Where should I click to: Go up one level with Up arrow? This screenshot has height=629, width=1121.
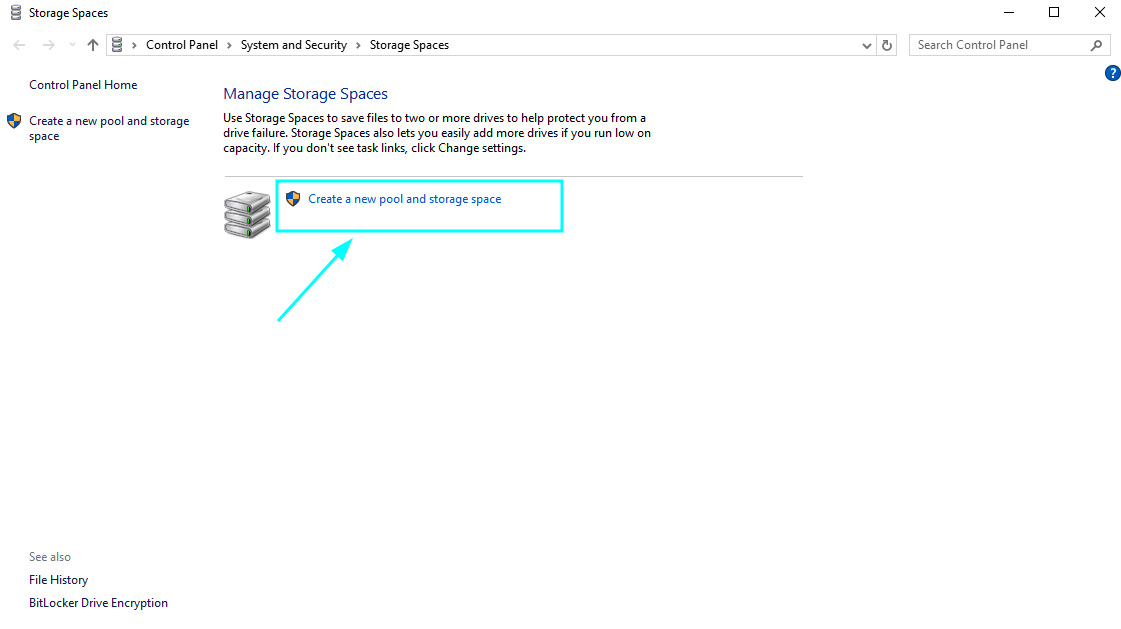click(x=93, y=45)
